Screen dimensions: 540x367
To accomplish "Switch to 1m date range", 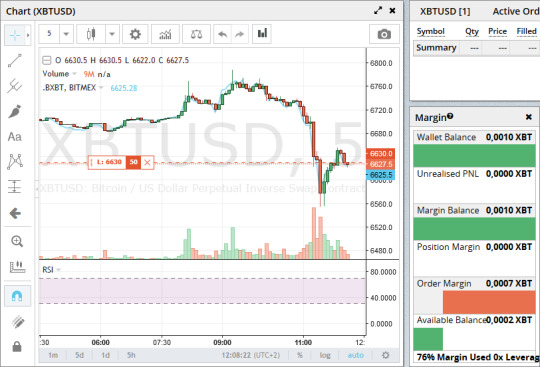I will point(53,355).
